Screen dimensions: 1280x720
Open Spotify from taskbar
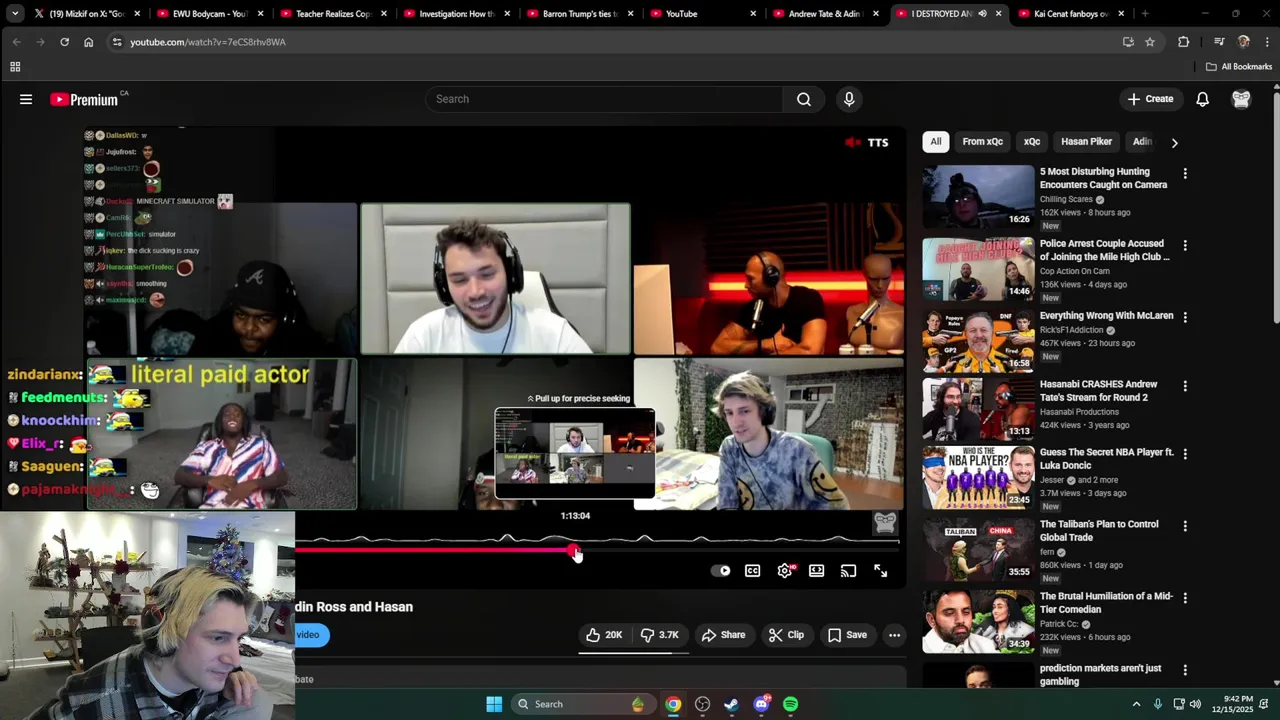[x=791, y=704]
